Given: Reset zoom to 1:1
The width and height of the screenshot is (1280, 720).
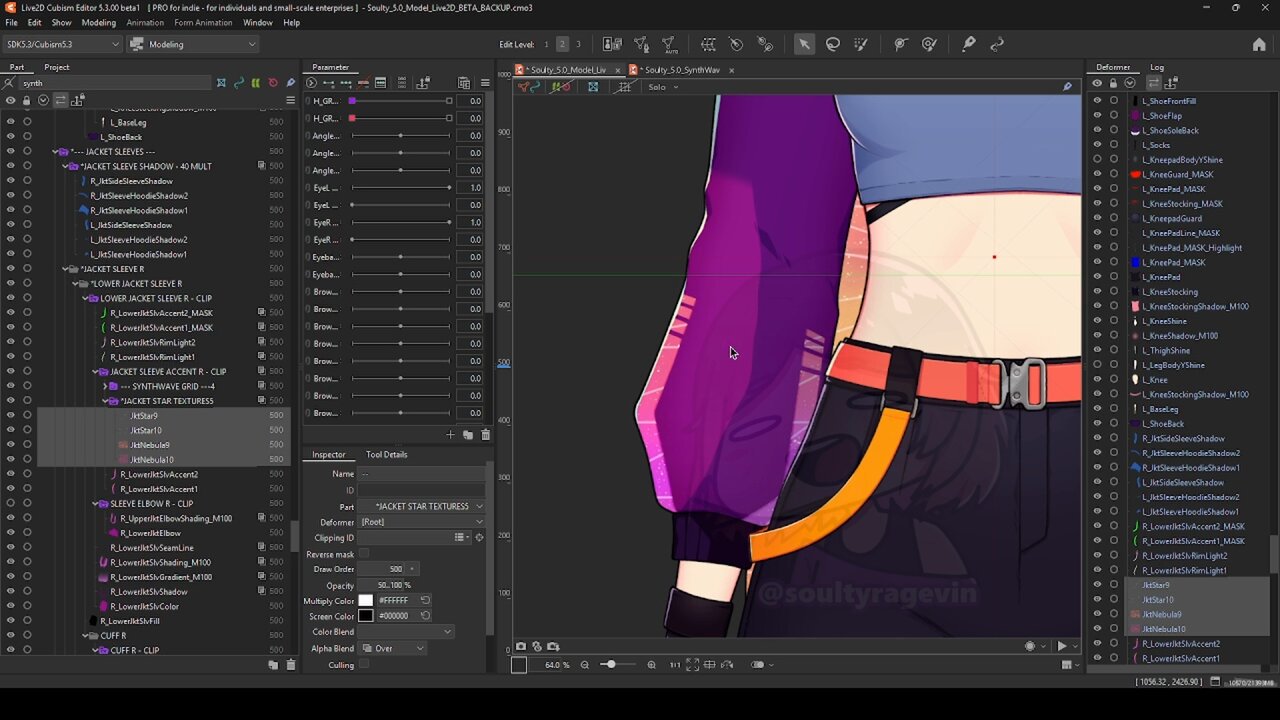Looking at the screenshot, I should 675,665.
